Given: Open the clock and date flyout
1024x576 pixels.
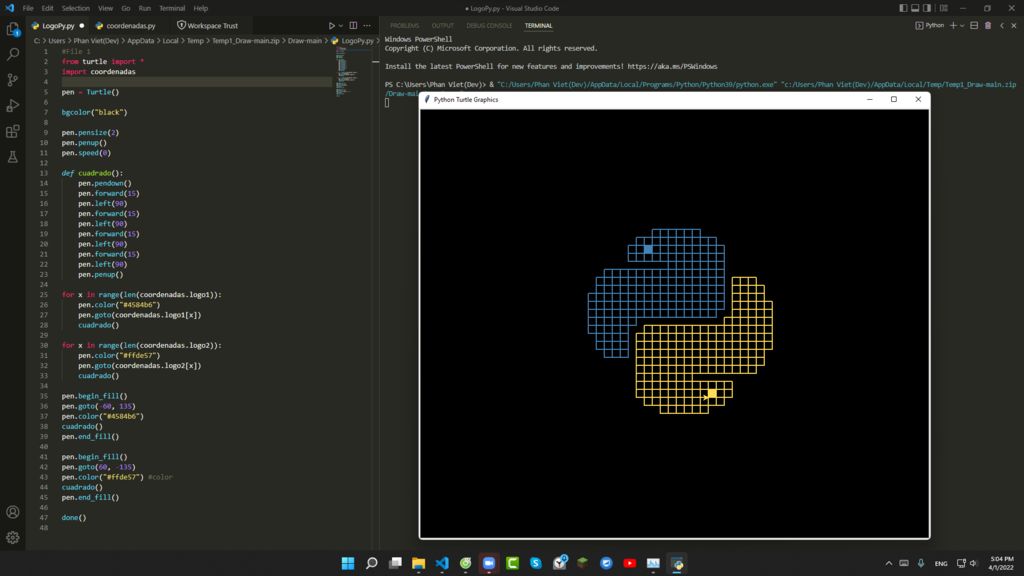Looking at the screenshot, I should pyautogui.click(x=1001, y=563).
